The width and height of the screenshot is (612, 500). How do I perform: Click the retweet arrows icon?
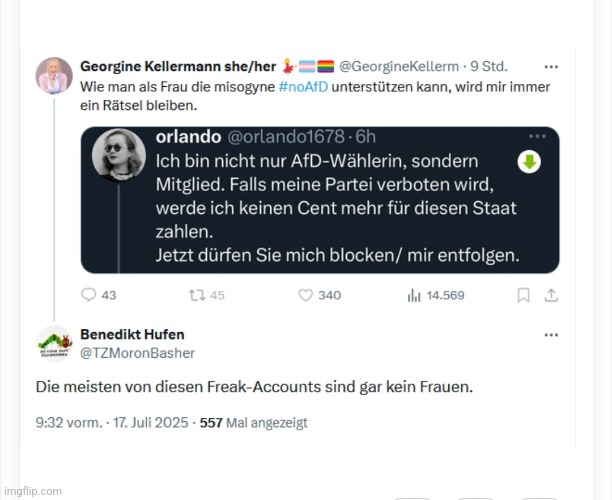pyautogui.click(x=197, y=295)
